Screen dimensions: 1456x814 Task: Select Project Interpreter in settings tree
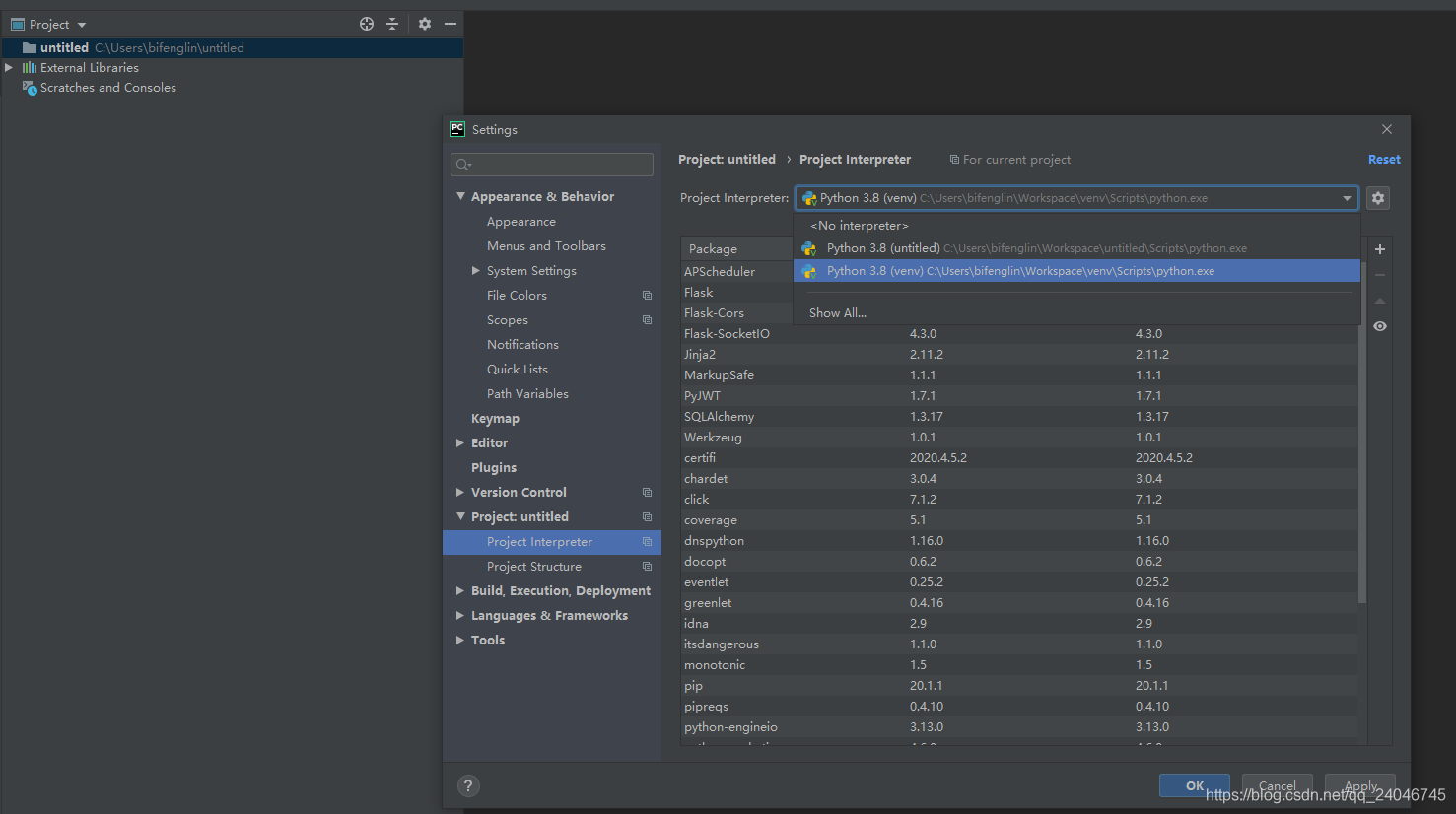coord(552,542)
